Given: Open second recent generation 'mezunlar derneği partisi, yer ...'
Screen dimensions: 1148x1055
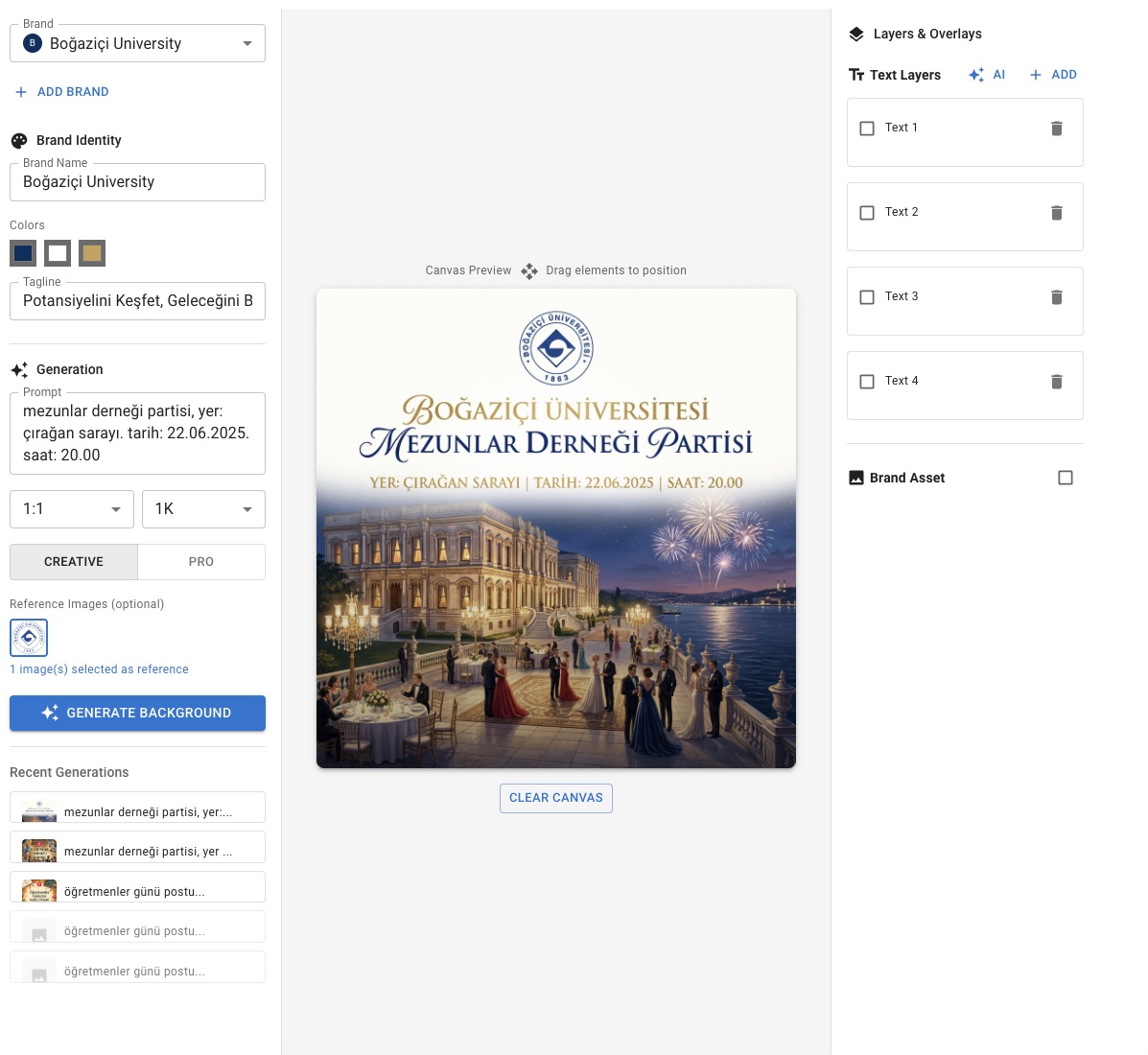Looking at the screenshot, I should (x=138, y=847).
